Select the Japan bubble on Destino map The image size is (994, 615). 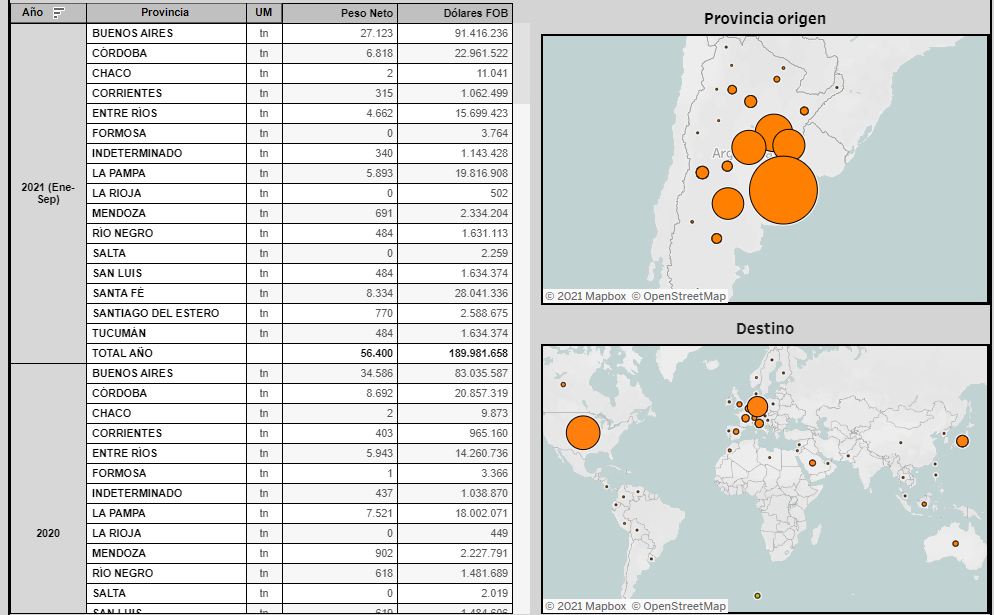962,441
